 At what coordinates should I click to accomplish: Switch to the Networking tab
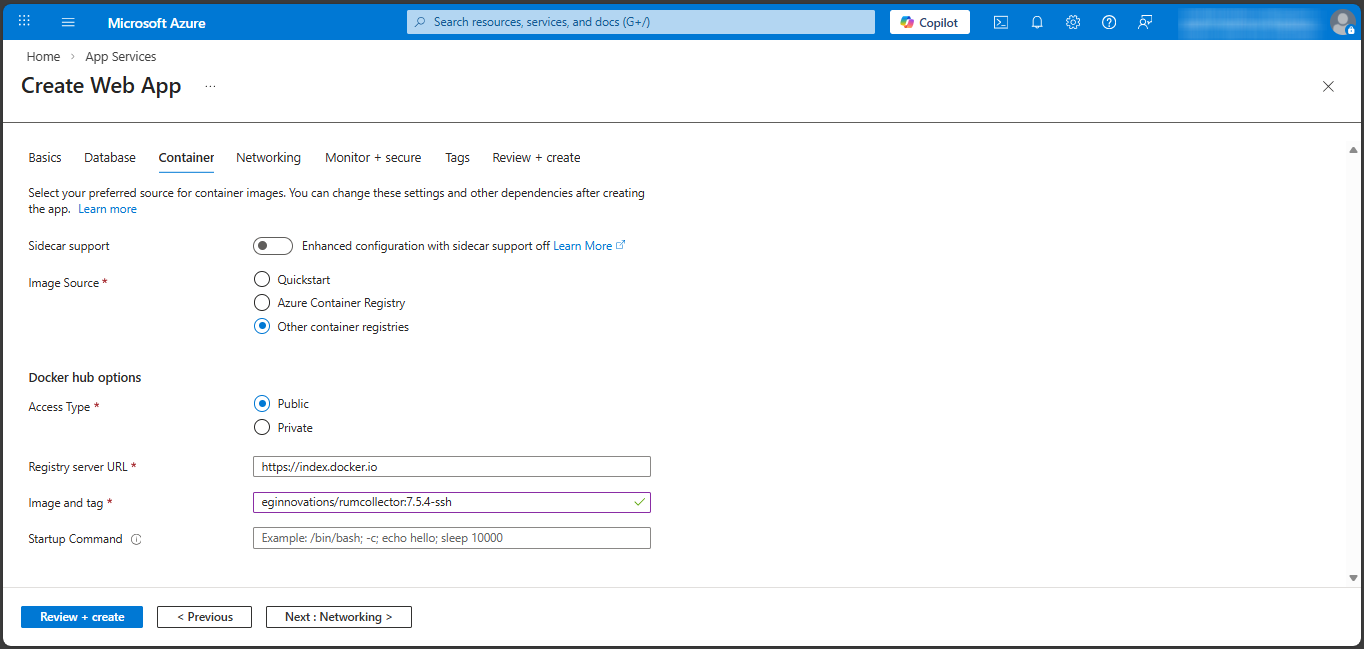(268, 158)
